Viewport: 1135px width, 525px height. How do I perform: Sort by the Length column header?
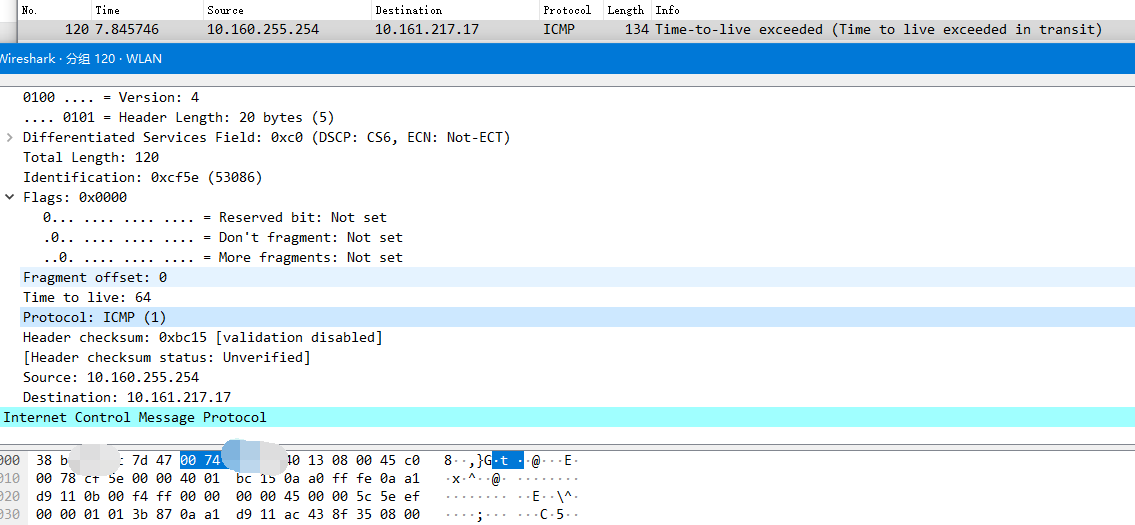(626, 10)
